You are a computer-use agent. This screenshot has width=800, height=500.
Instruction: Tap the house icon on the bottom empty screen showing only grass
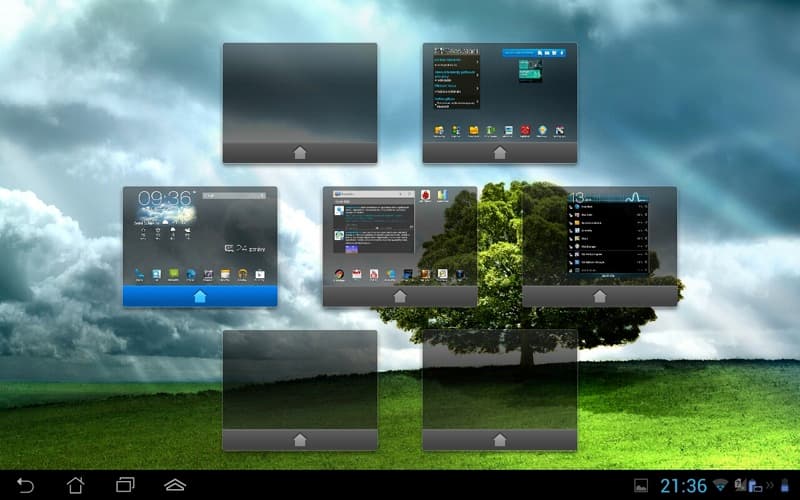point(300,440)
